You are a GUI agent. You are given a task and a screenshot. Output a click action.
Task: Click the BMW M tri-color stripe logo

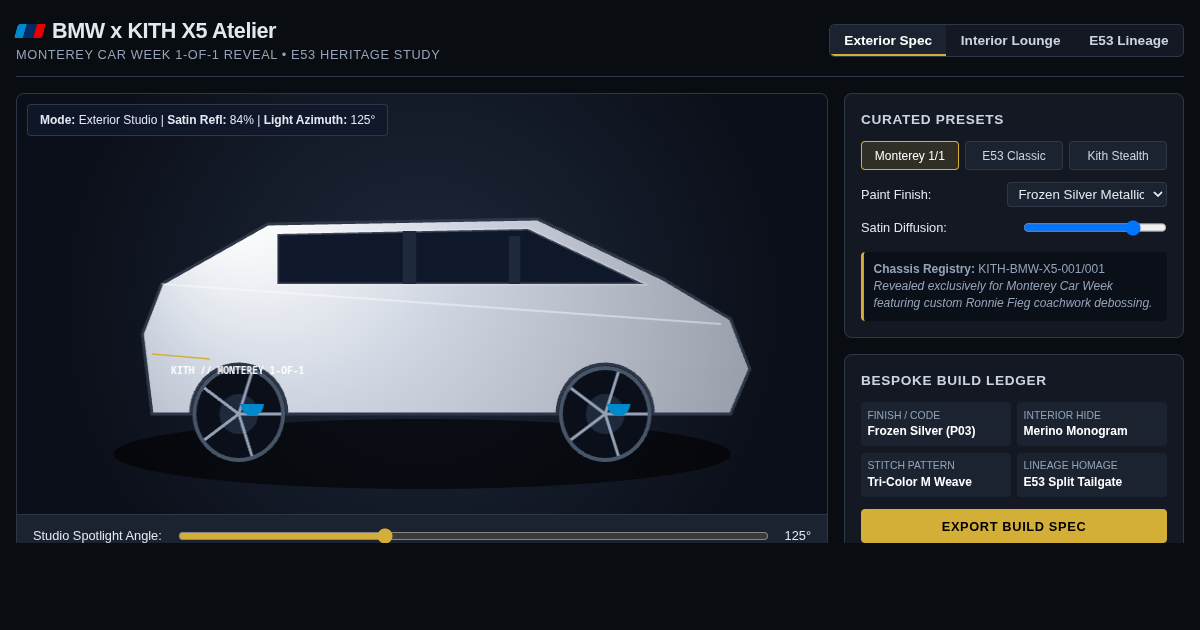click(x=30, y=31)
